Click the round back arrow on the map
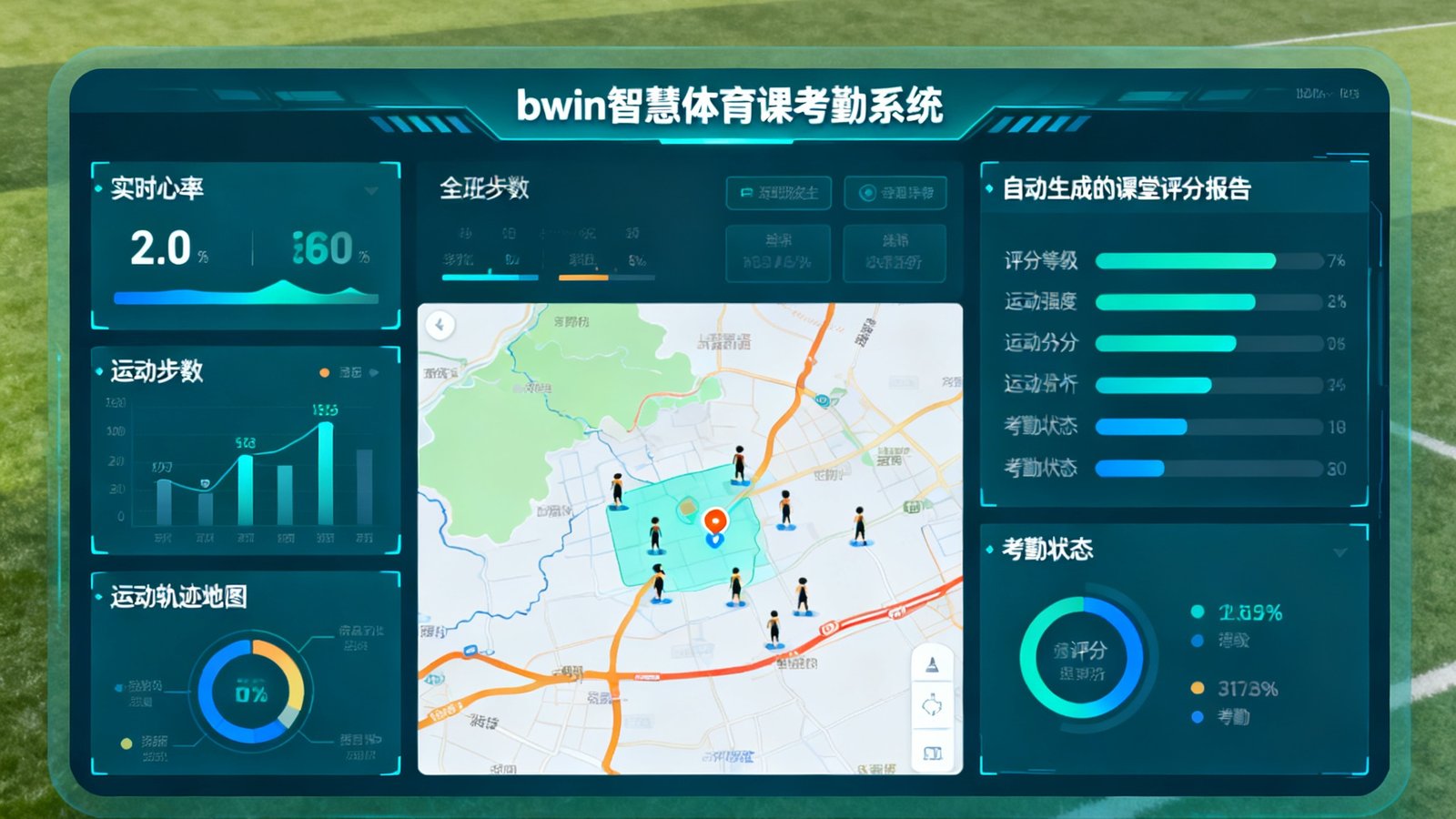The height and width of the screenshot is (819, 1456). point(440,325)
